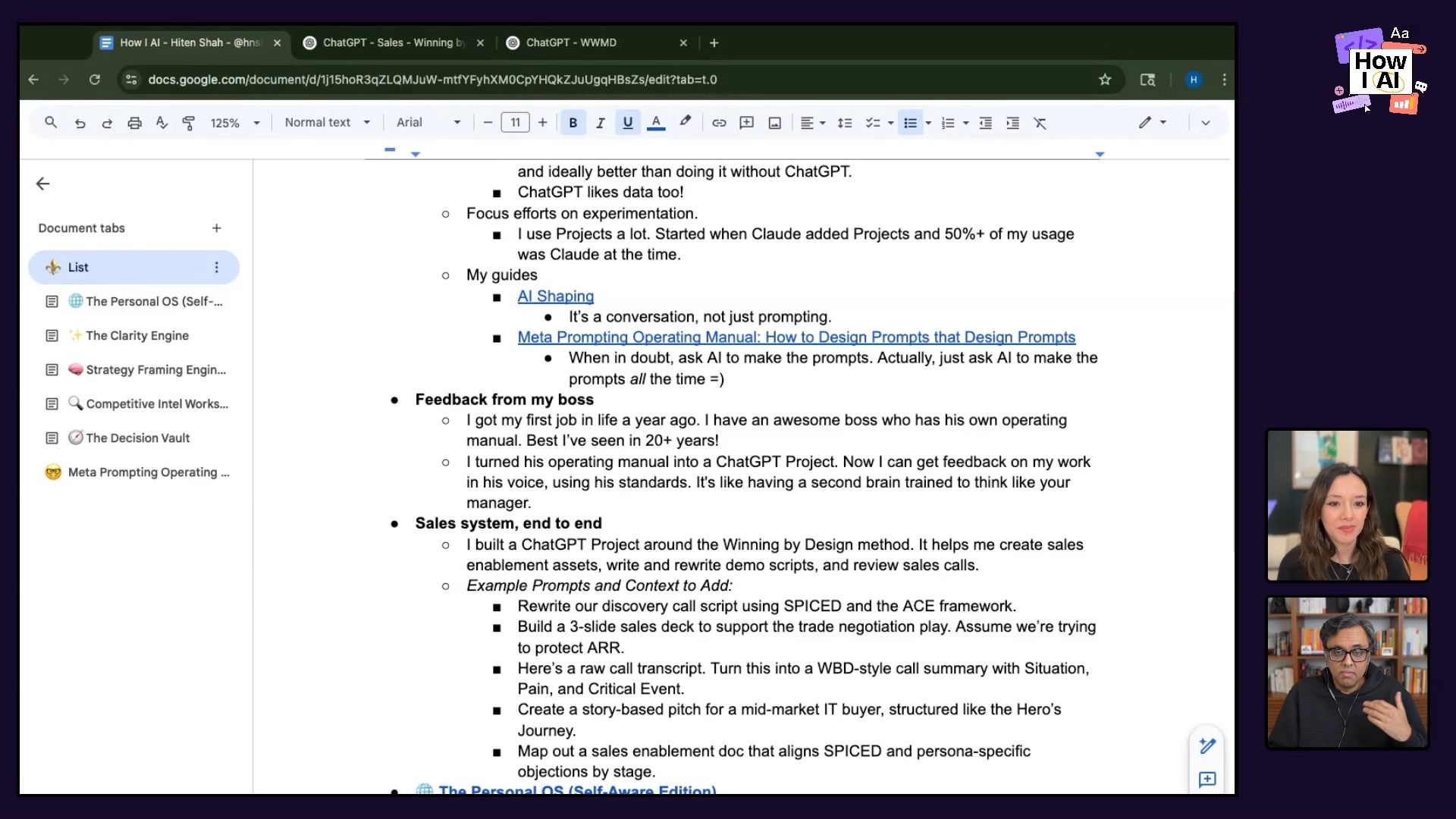Undo the last edit
Viewport: 1456px width, 819px height.
(80, 123)
